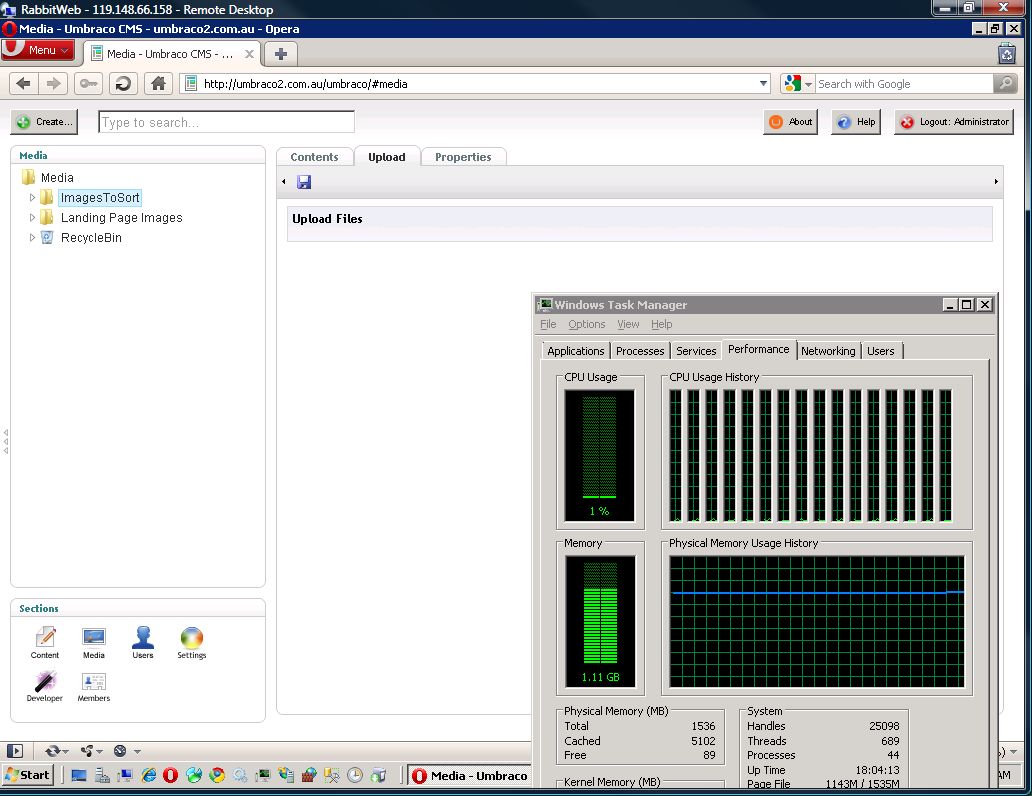Click the Search with Google field
Image resolution: width=1032 pixels, height=796 pixels.
[904, 84]
